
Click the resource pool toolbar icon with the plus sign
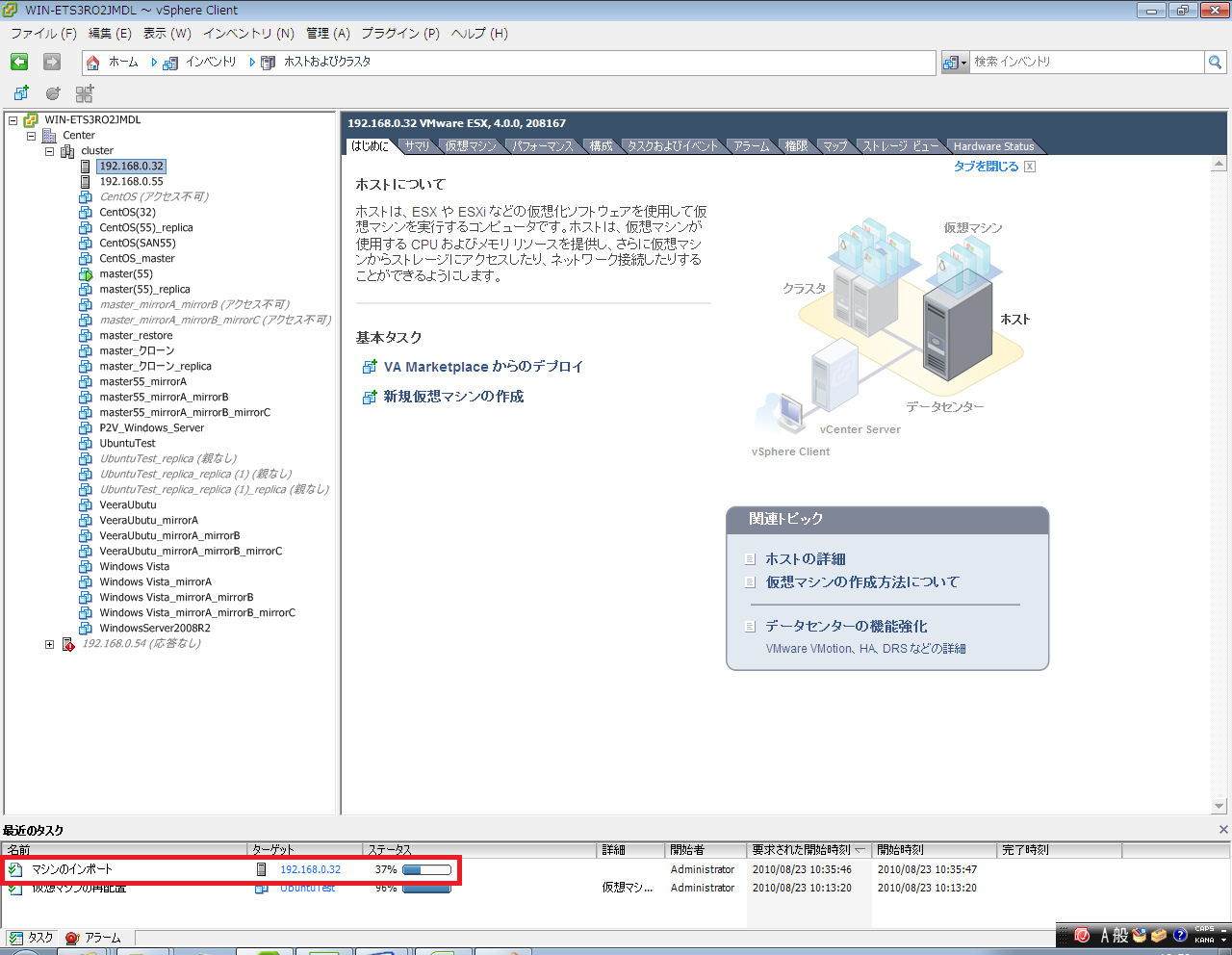coord(53,93)
